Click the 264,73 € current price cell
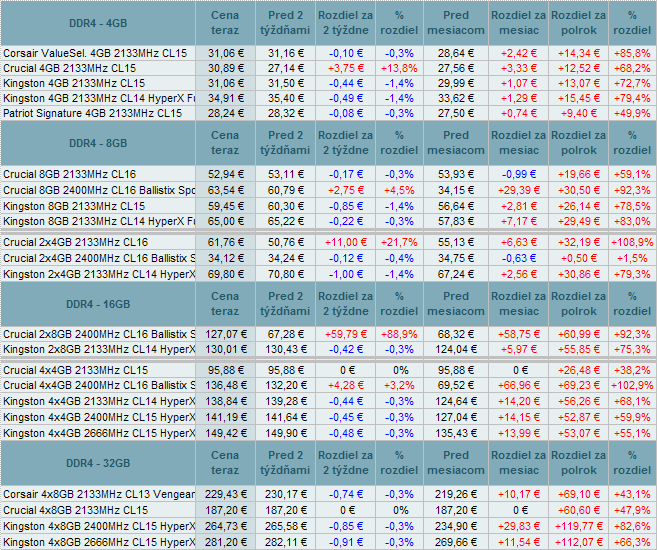The height and width of the screenshot is (550, 657). tap(225, 526)
